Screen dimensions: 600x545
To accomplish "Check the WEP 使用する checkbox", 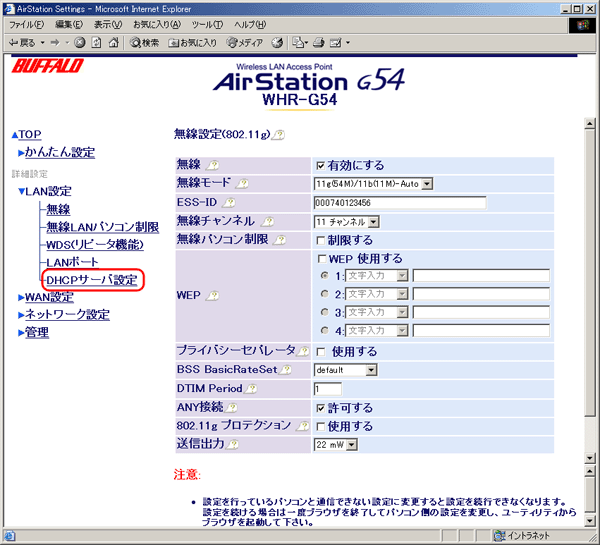I will tap(322, 259).
